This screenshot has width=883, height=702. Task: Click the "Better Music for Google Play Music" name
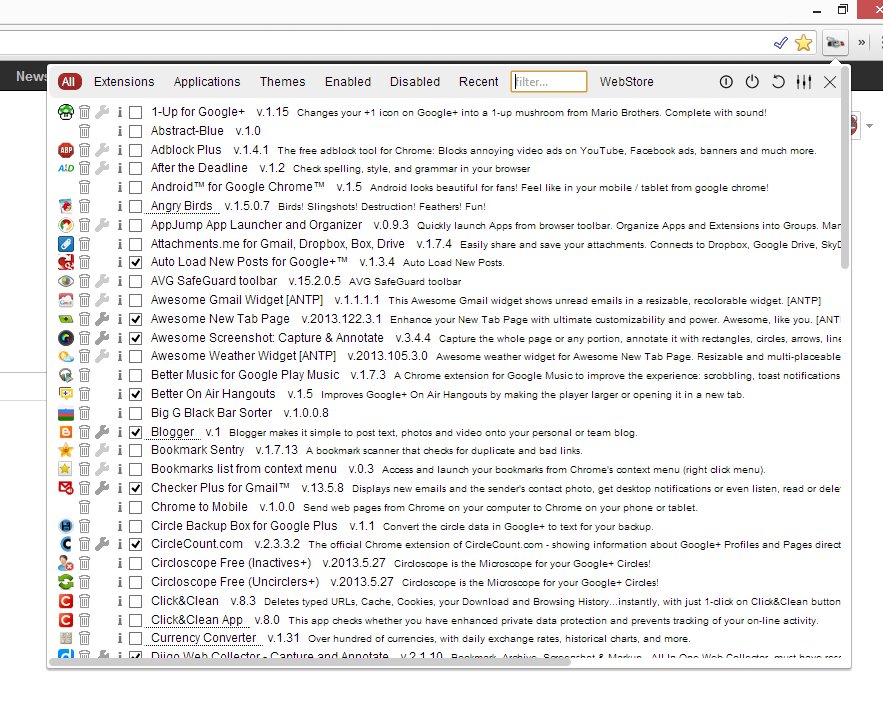245,375
